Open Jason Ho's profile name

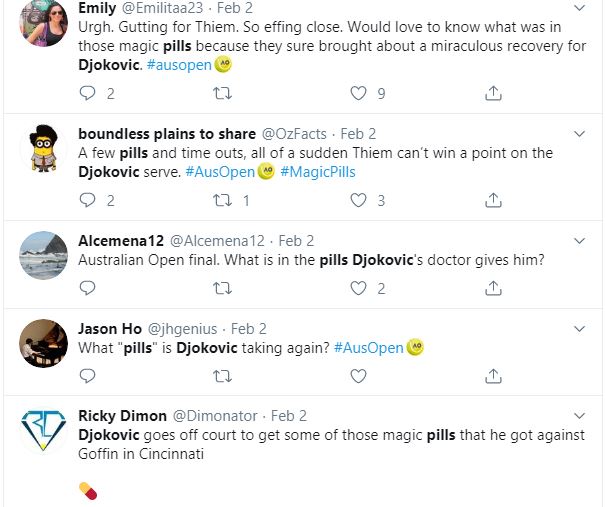(x=114, y=328)
